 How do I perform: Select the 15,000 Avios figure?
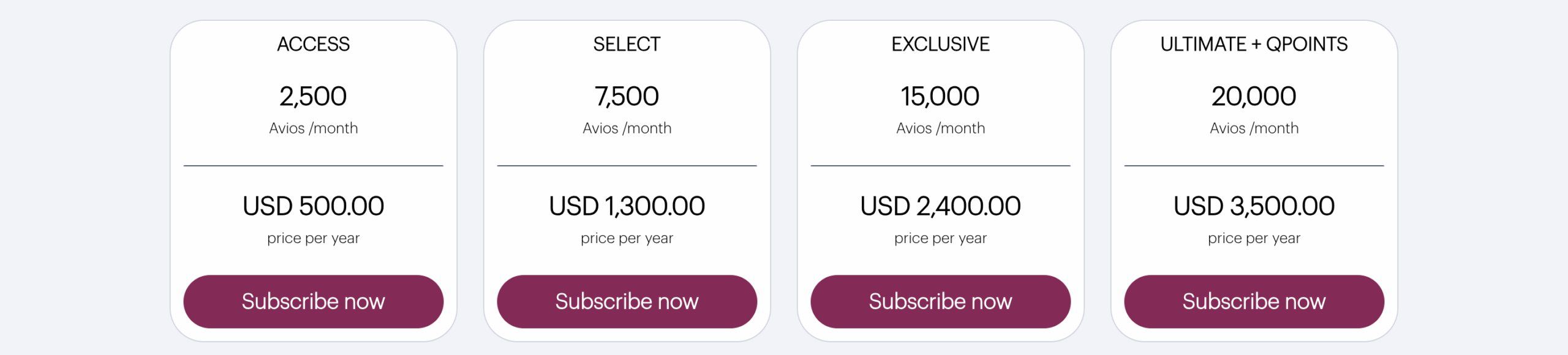[940, 96]
